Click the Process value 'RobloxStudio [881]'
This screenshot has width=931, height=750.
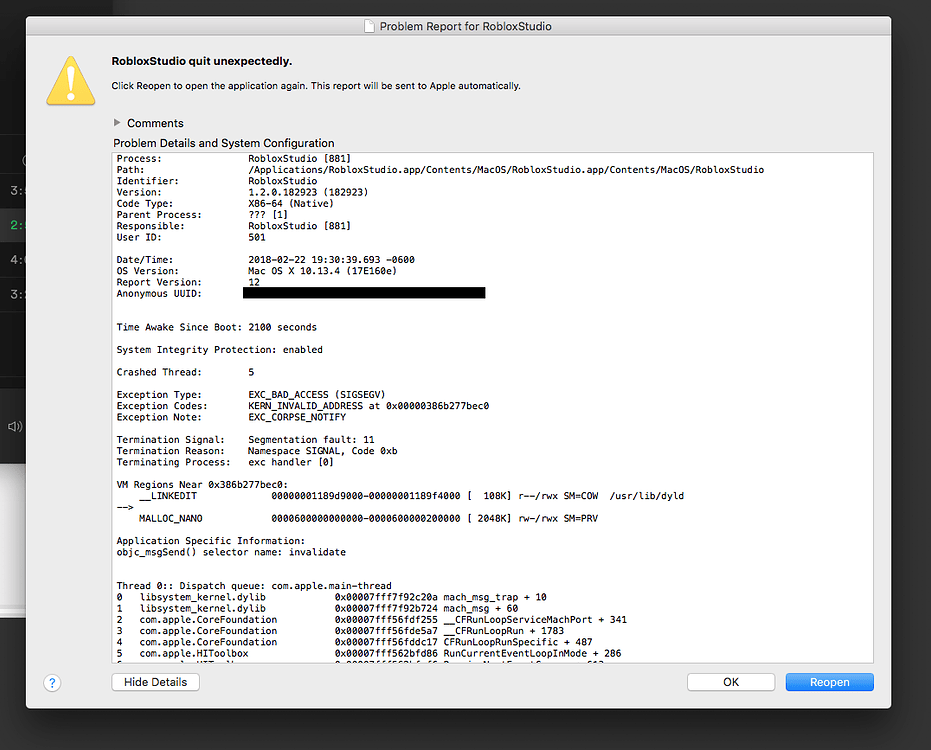(x=299, y=159)
